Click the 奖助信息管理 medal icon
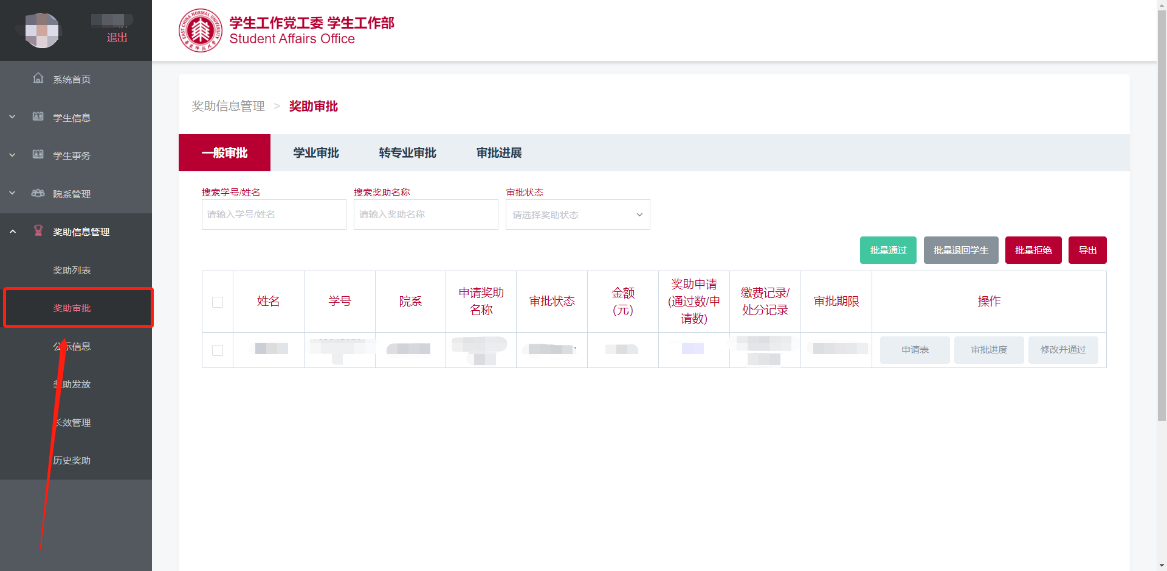 (38, 232)
